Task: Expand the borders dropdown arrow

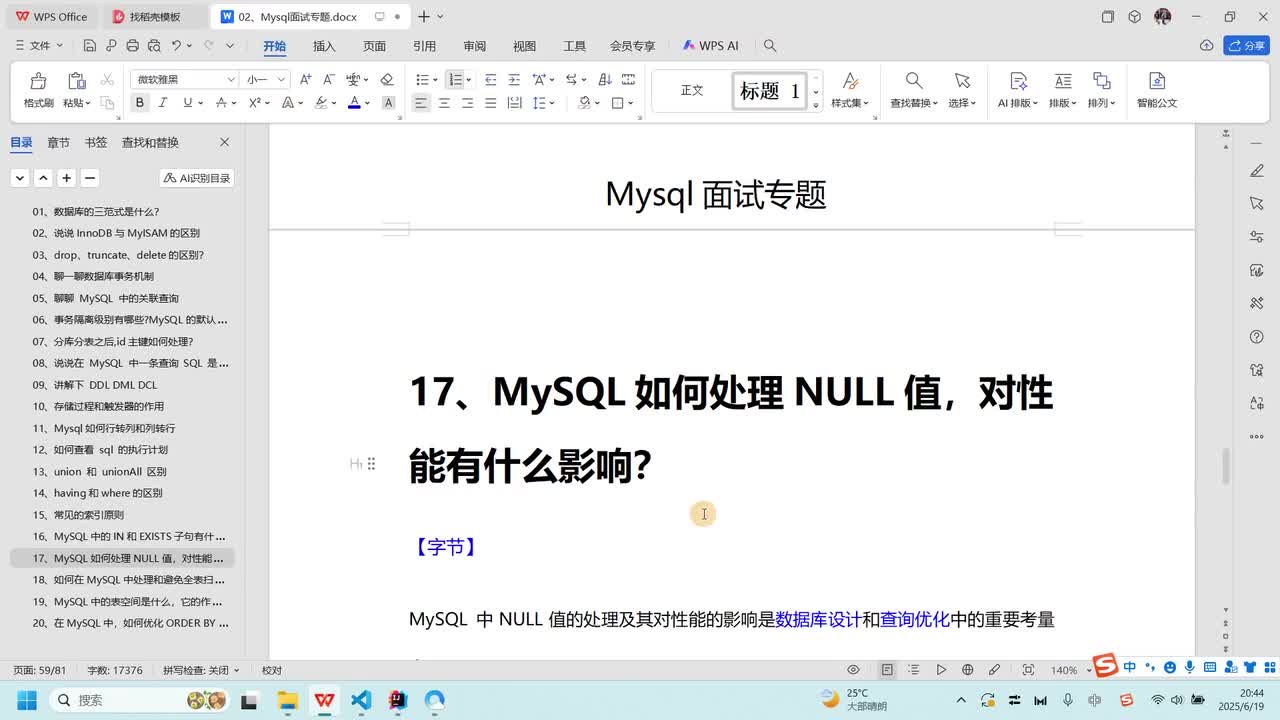Action: [x=632, y=103]
